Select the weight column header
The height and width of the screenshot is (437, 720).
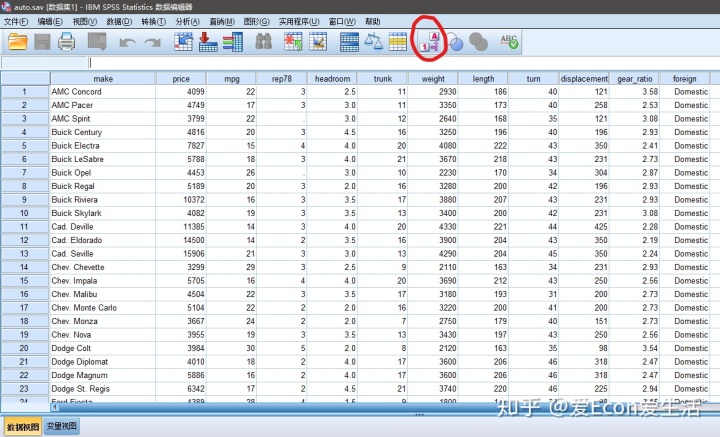coord(433,78)
